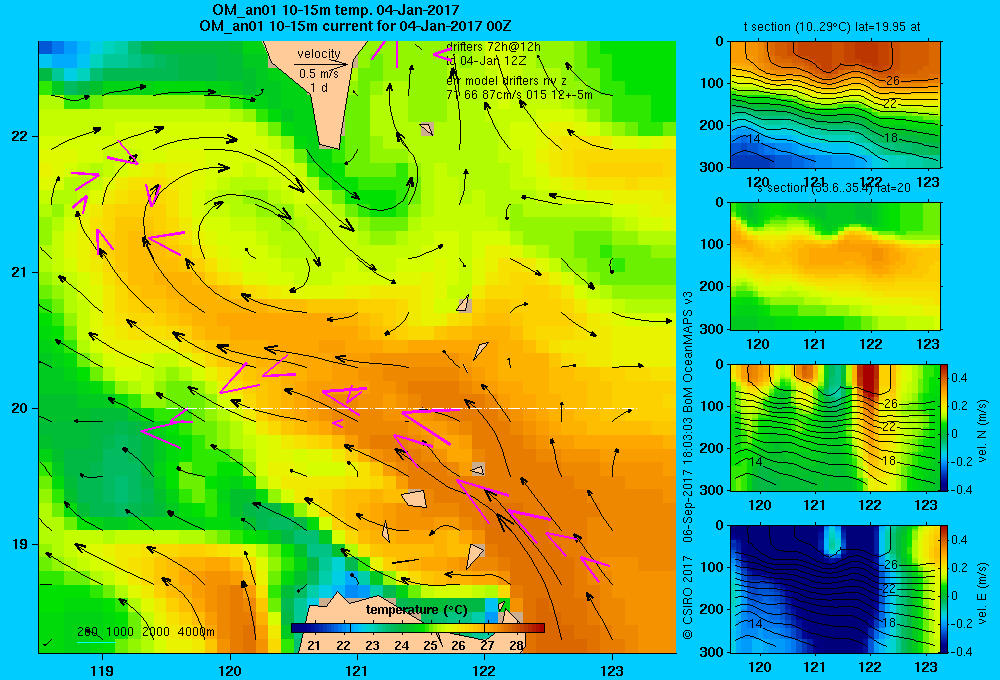Click the 'vel. N (m/s)' color bar
This screenshot has height=680, width=1000.
(x=945, y=427)
